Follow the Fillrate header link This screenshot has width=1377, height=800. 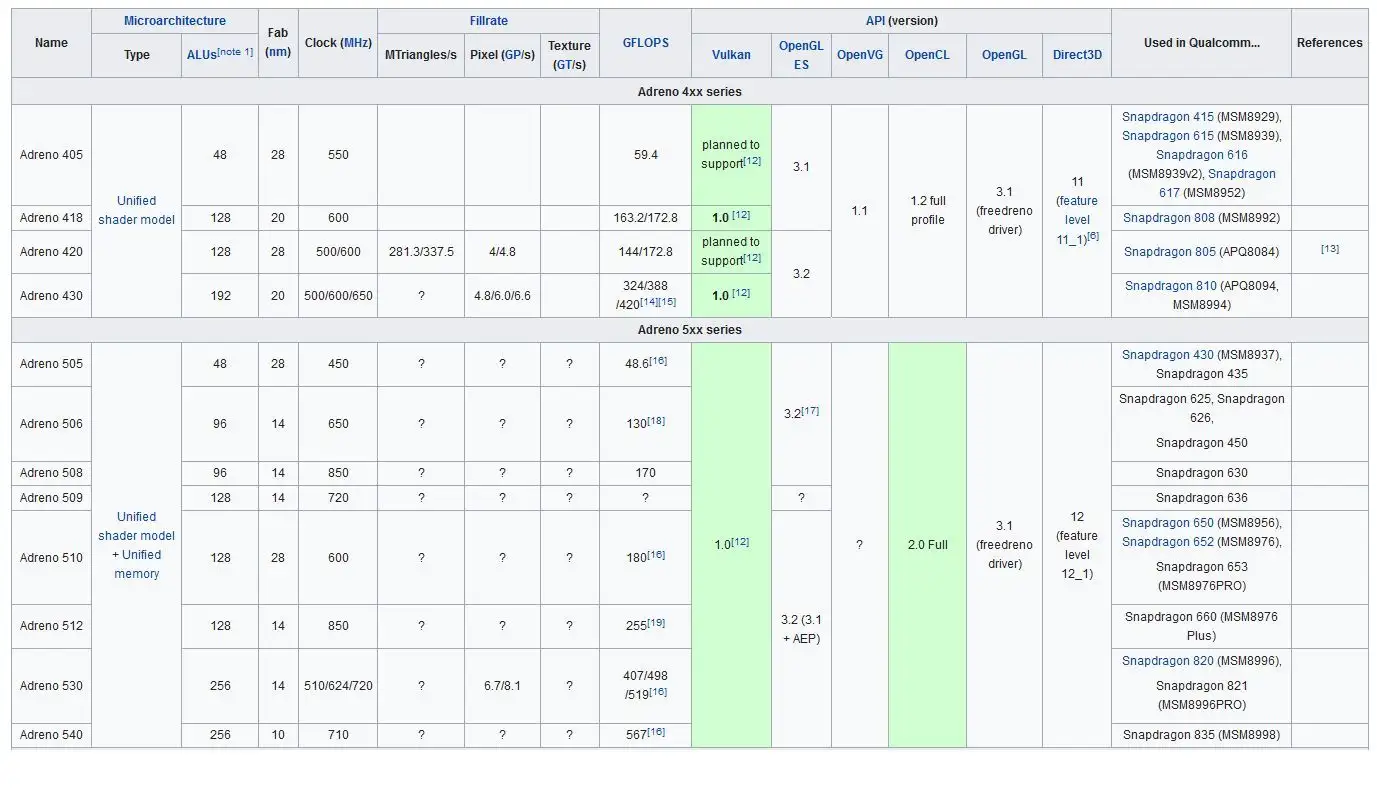488,21
